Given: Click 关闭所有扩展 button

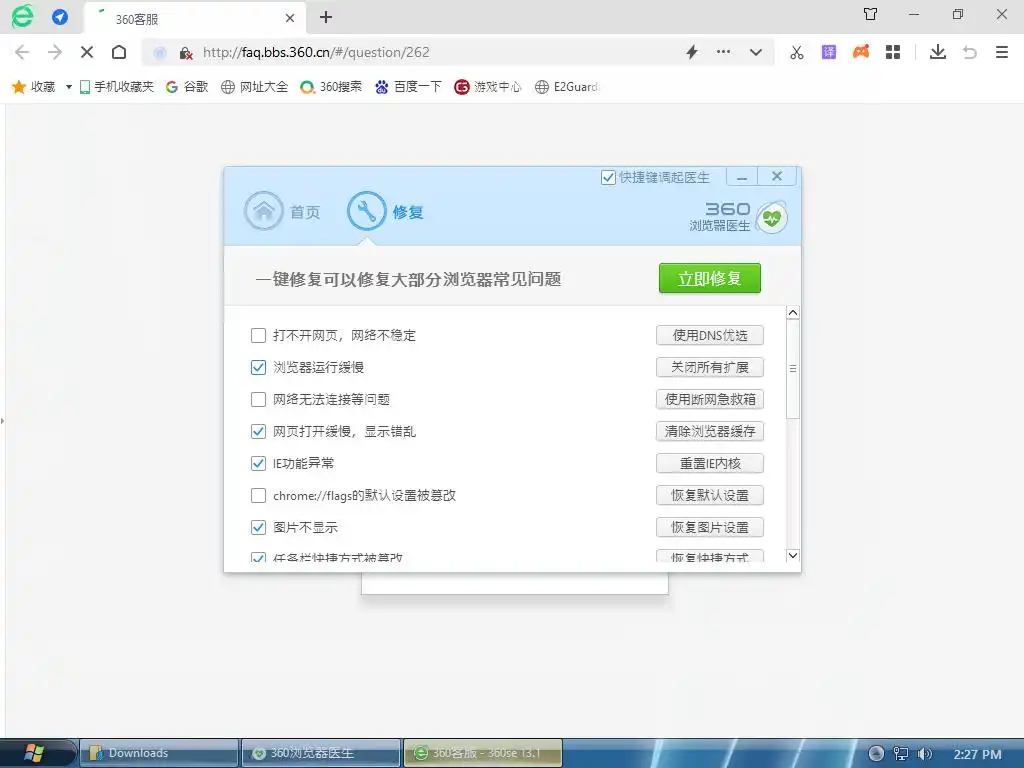Looking at the screenshot, I should tap(710, 368).
